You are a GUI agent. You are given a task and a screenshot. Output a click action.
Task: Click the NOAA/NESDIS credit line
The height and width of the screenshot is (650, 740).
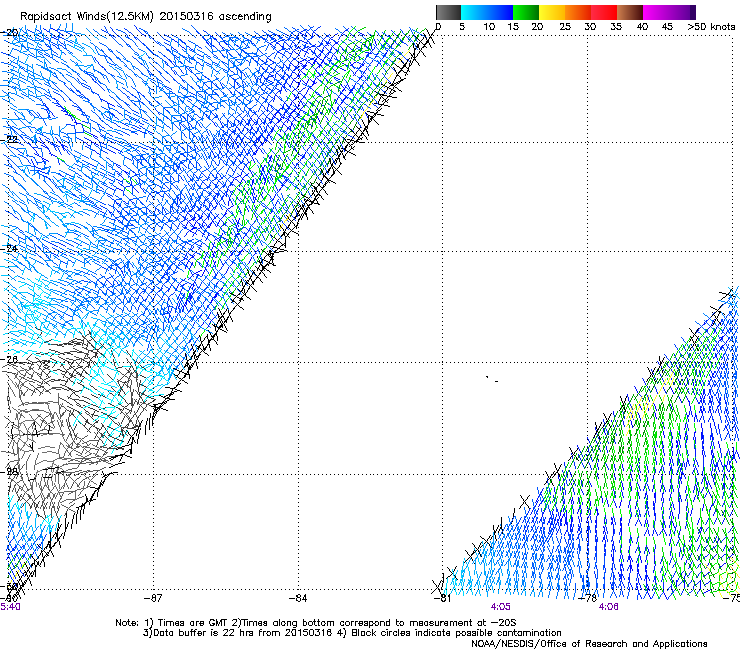[589, 644]
